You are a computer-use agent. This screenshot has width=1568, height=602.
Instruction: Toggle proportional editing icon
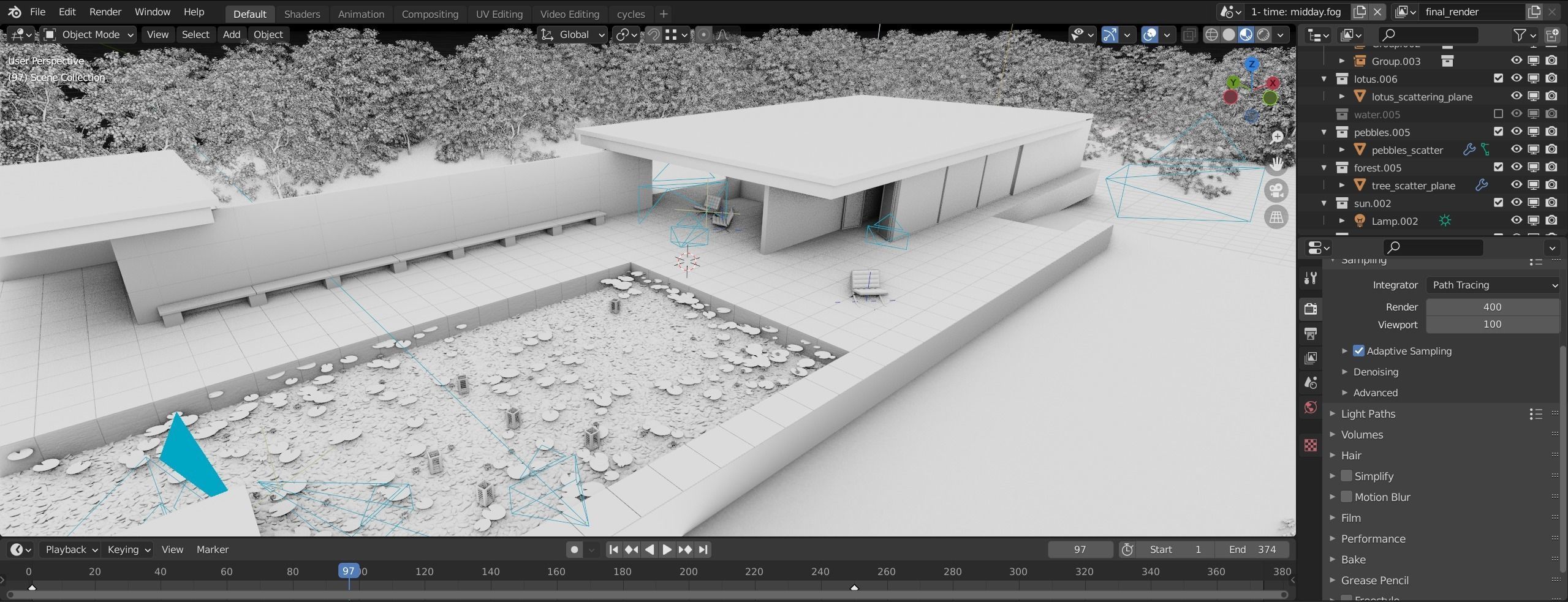[x=703, y=35]
